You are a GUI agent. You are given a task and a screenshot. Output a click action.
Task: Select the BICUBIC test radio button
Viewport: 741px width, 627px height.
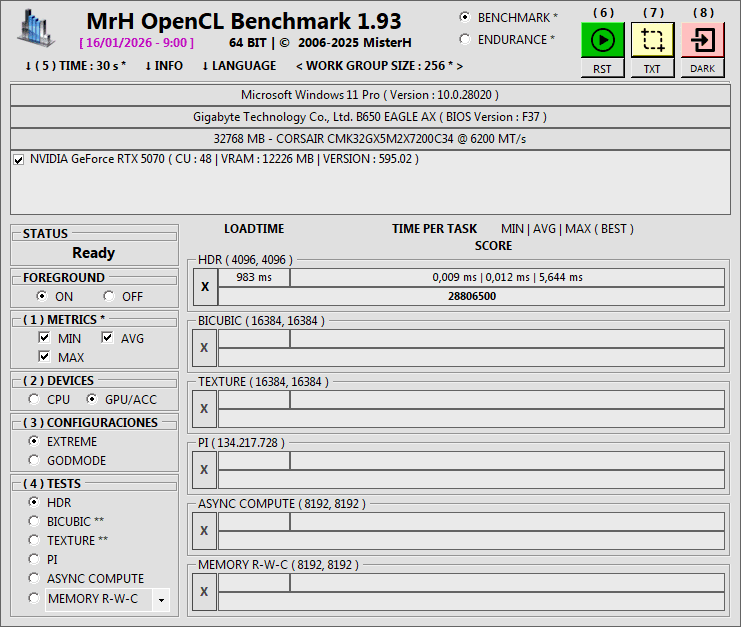pos(34,521)
